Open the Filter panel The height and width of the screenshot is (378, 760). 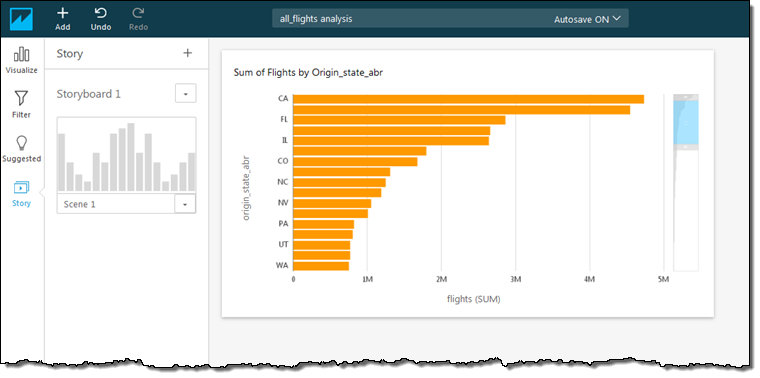point(21,104)
